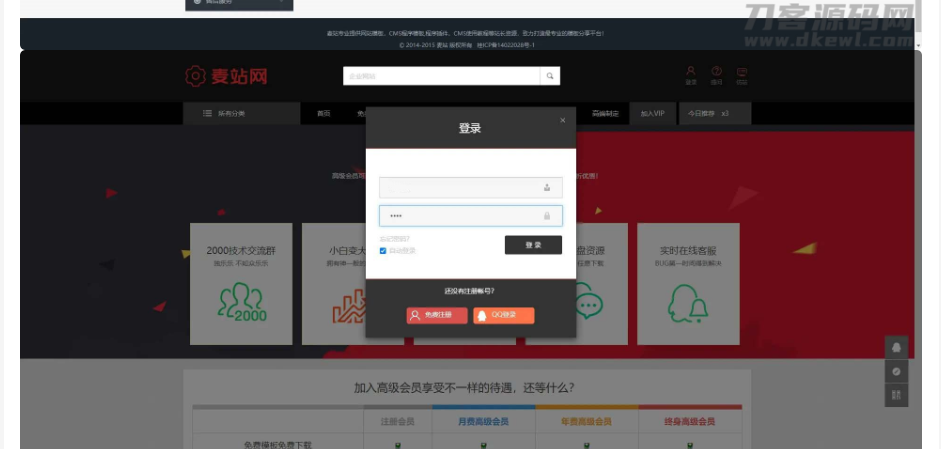
Task: Click the search magnifier button
Action: (550, 76)
